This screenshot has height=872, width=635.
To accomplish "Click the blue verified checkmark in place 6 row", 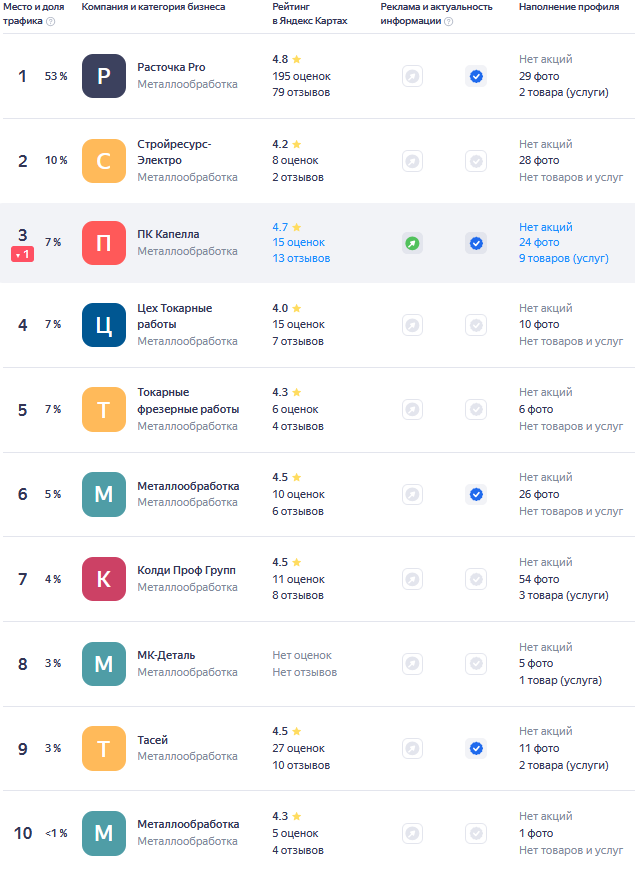I will pyautogui.click(x=476, y=494).
